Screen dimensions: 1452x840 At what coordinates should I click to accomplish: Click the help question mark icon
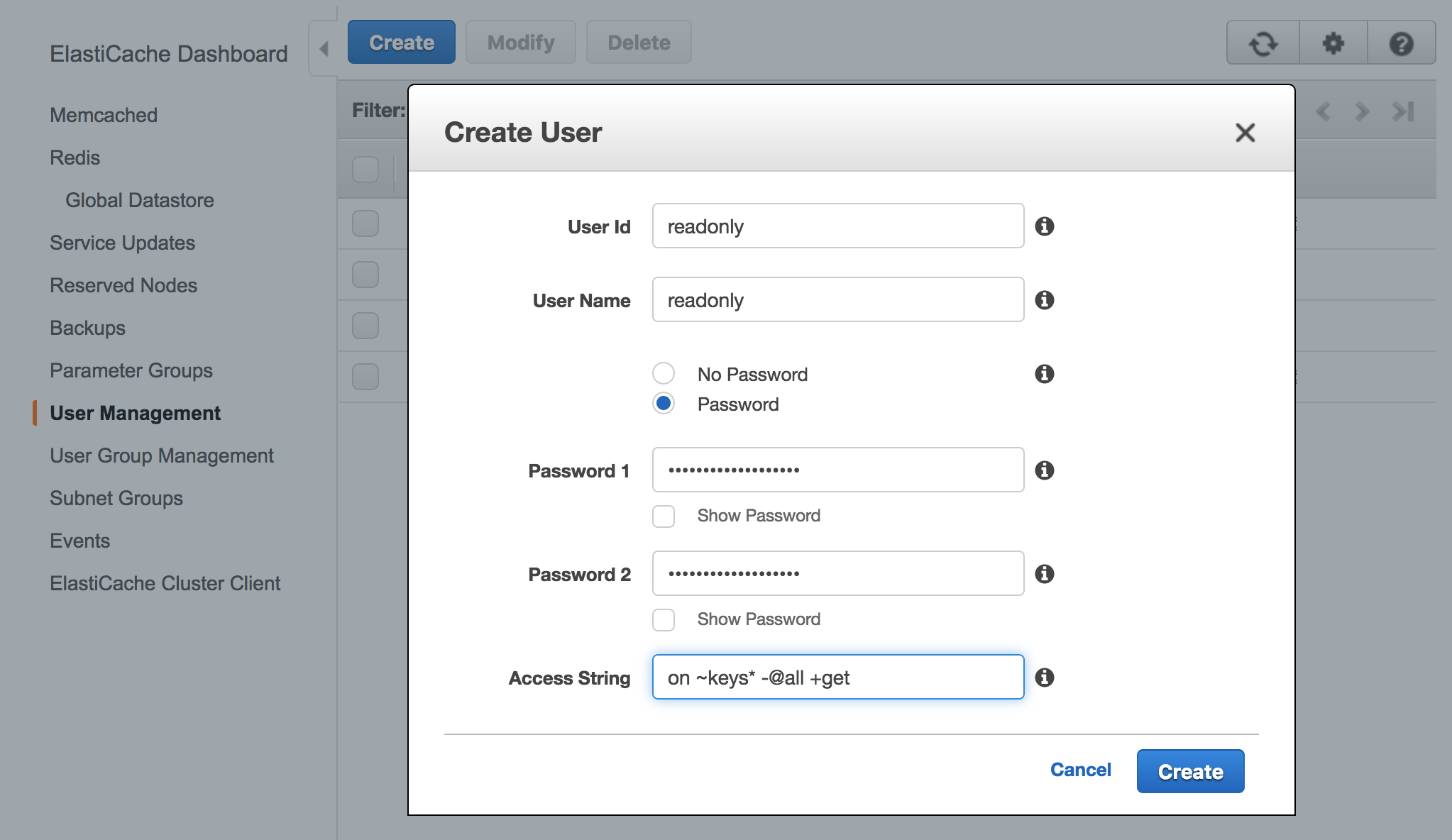(x=1398, y=44)
